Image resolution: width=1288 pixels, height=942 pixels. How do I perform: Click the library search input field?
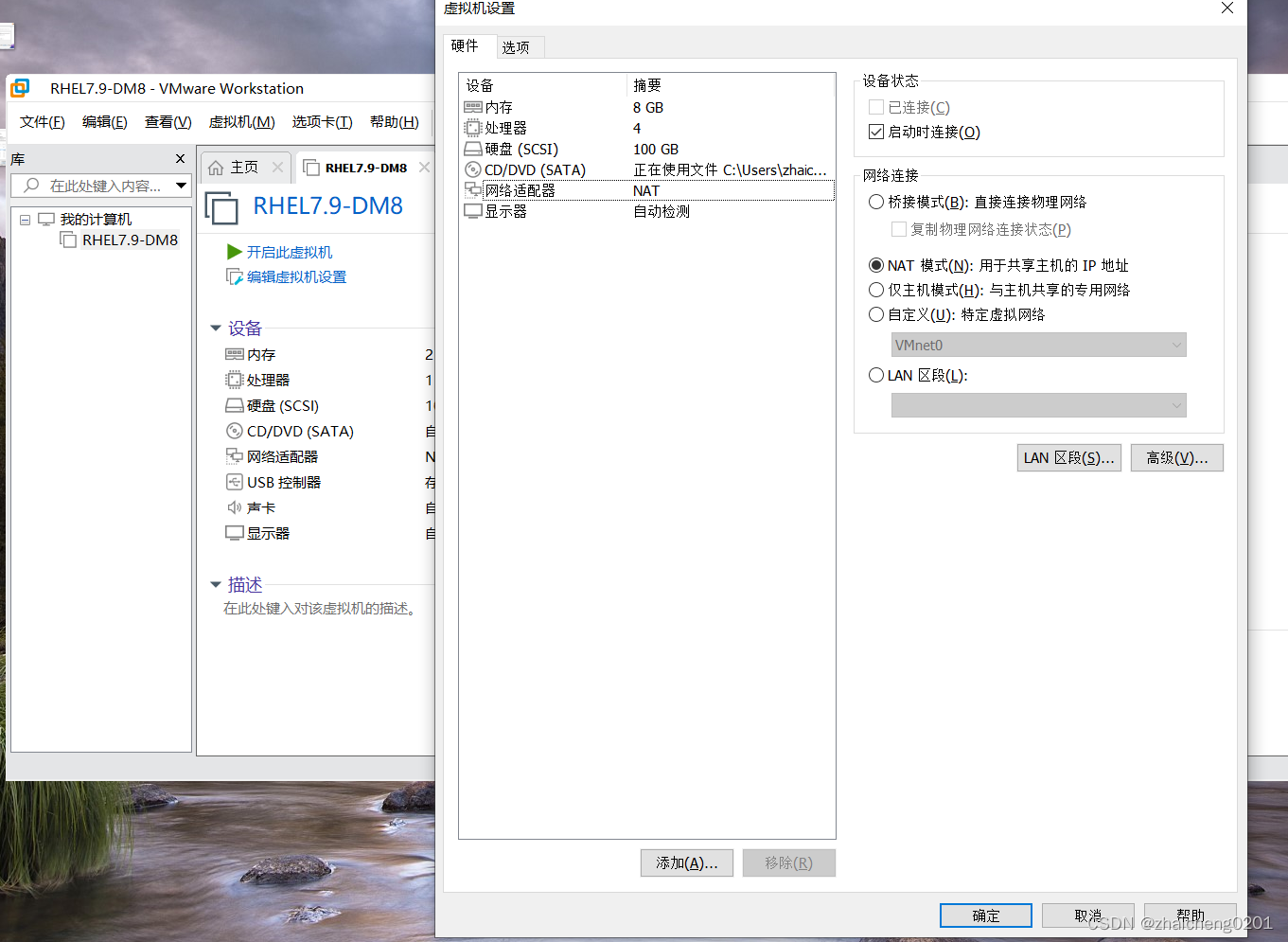click(x=101, y=186)
